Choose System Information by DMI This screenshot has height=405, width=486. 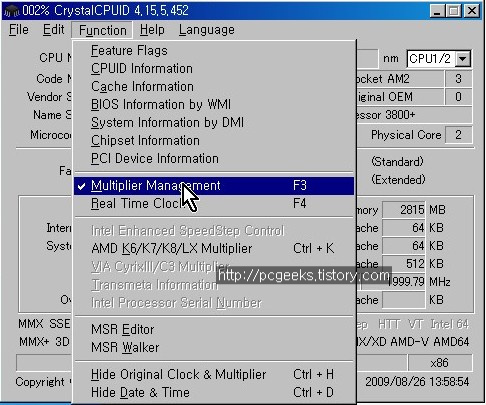pyautogui.click(x=214, y=123)
